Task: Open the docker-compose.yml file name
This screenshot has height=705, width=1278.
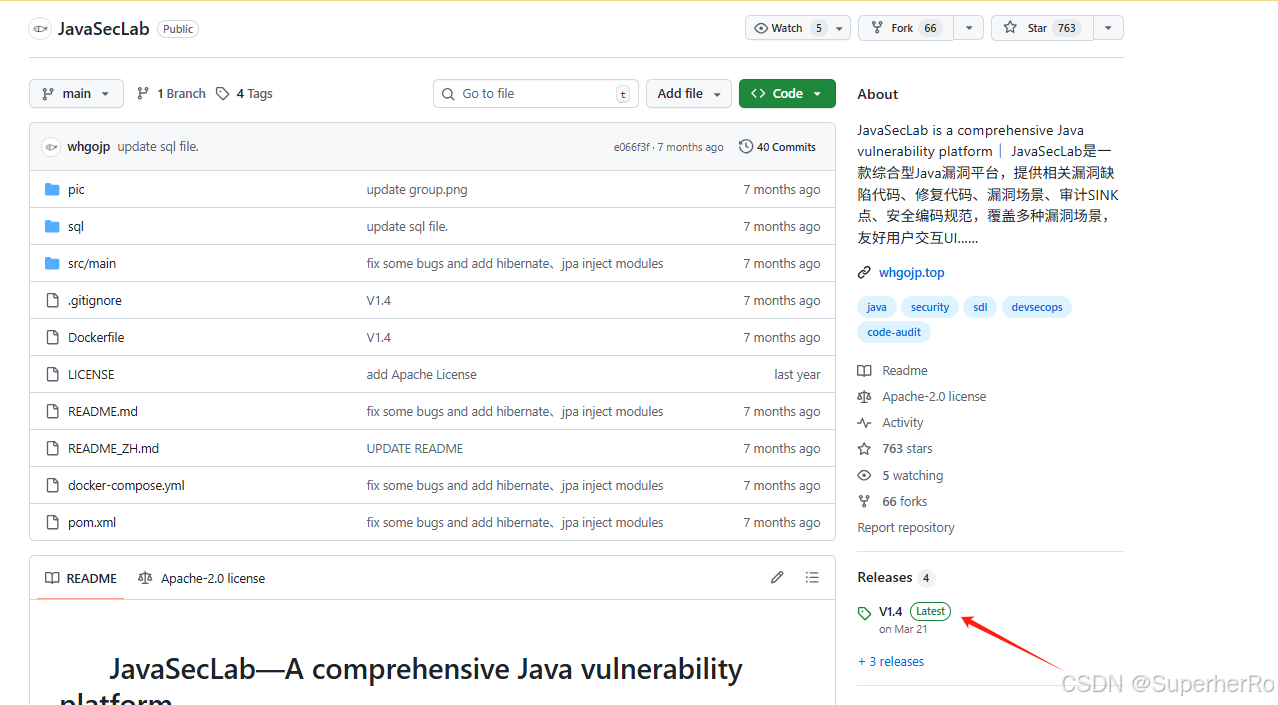Action: click(126, 485)
